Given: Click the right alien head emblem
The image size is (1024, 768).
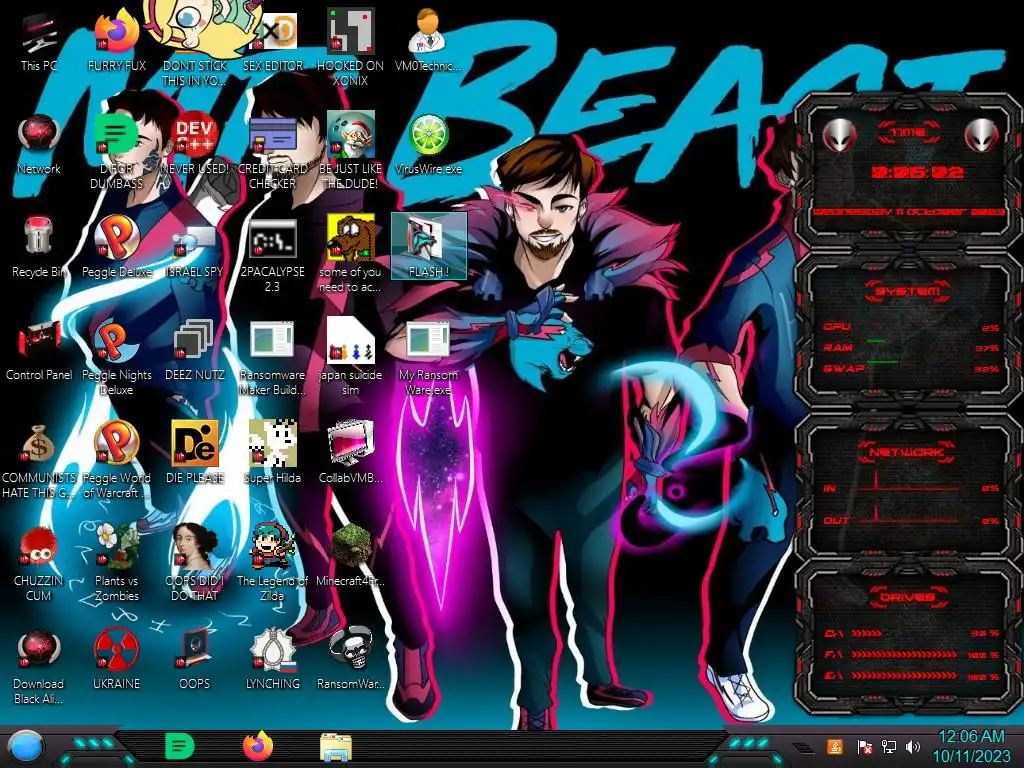Looking at the screenshot, I should [982, 136].
